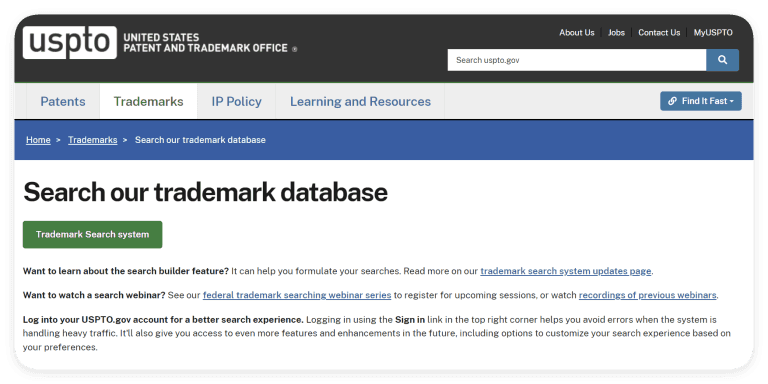Select the IP Policy tab
This screenshot has width=768, height=384.
pyautogui.click(x=237, y=101)
